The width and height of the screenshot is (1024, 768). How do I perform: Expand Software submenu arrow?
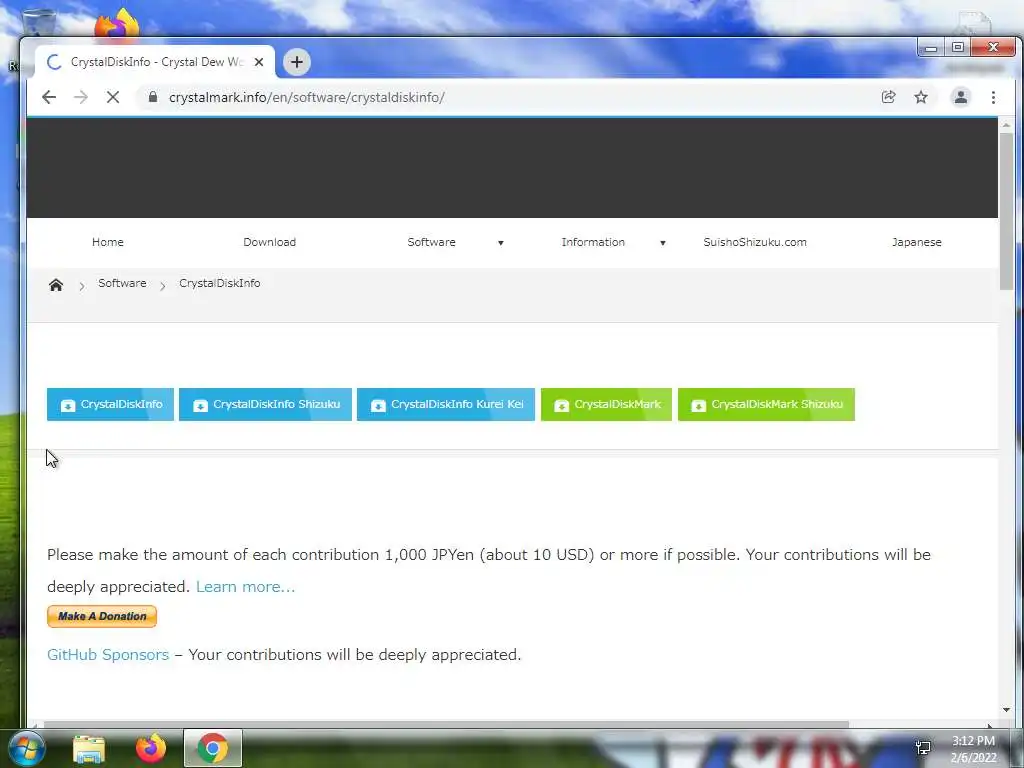pos(501,243)
